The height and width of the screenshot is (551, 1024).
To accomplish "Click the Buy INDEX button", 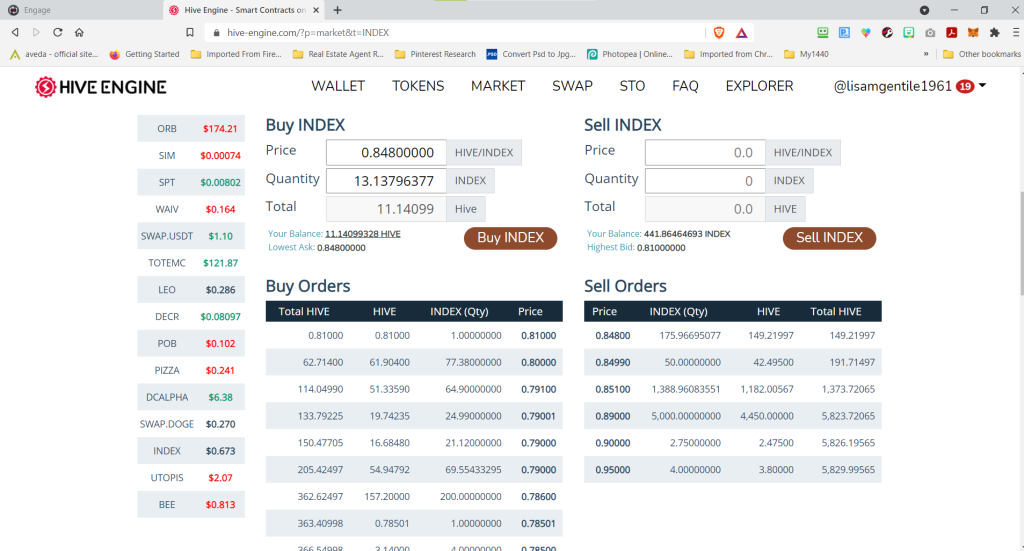I will click(511, 238).
